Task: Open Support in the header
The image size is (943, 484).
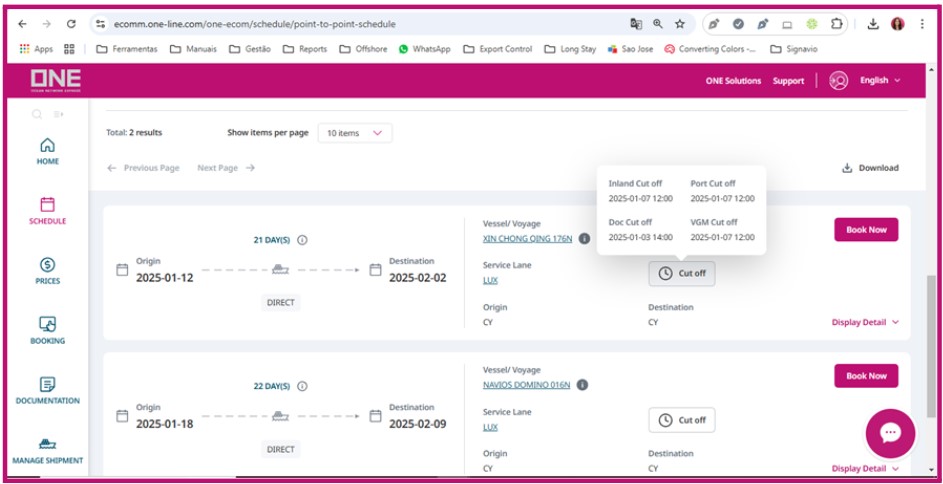Action: coord(788,81)
